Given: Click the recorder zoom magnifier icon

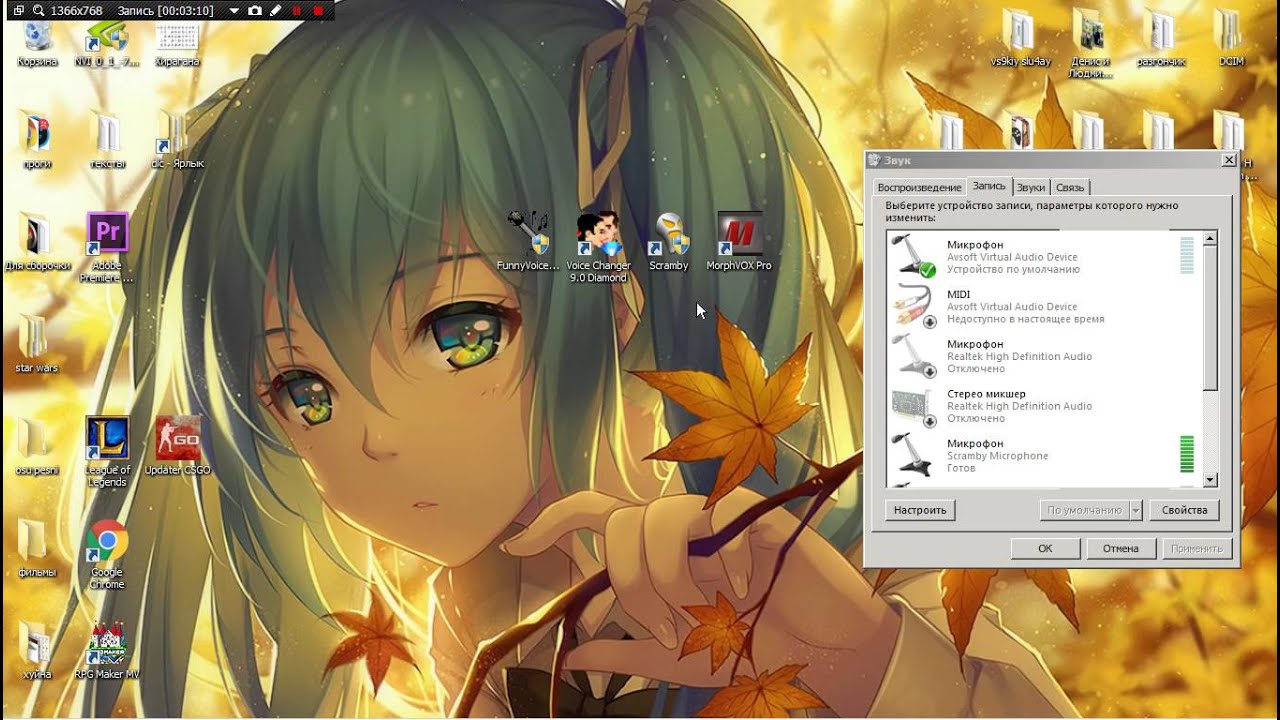Looking at the screenshot, I should (38, 10).
